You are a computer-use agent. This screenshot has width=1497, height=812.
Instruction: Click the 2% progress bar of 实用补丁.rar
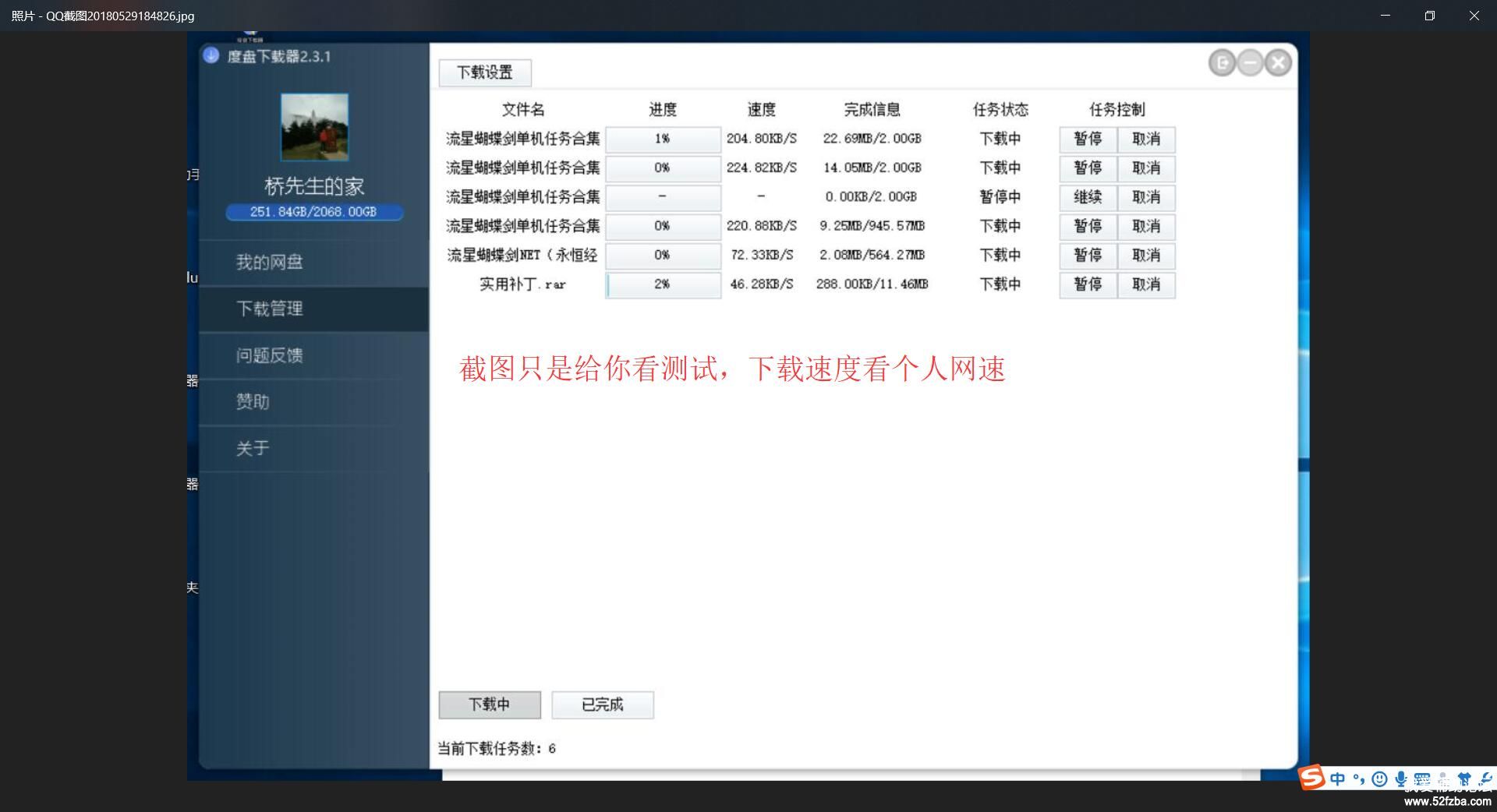[663, 284]
